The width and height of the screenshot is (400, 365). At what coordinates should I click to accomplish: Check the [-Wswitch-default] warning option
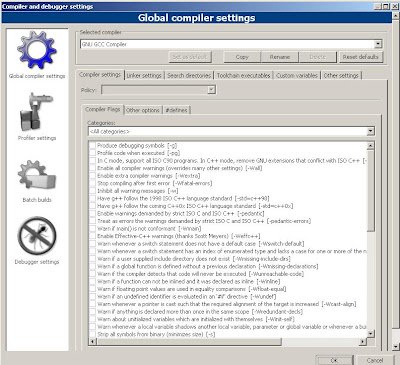tap(92, 244)
